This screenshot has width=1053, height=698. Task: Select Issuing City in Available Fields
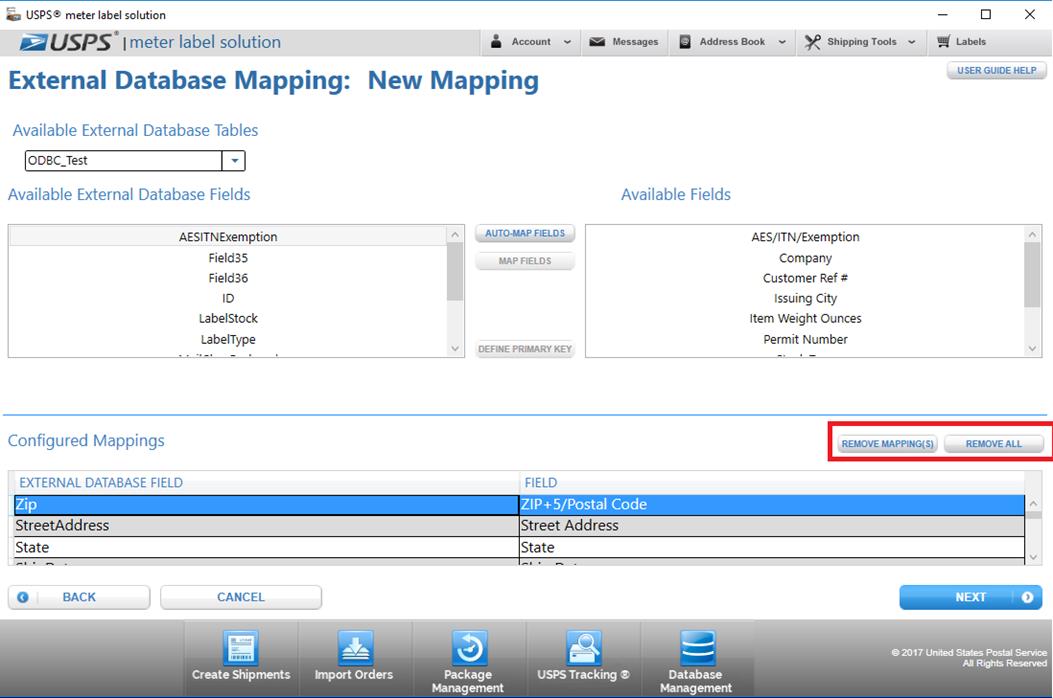pyautogui.click(x=805, y=298)
